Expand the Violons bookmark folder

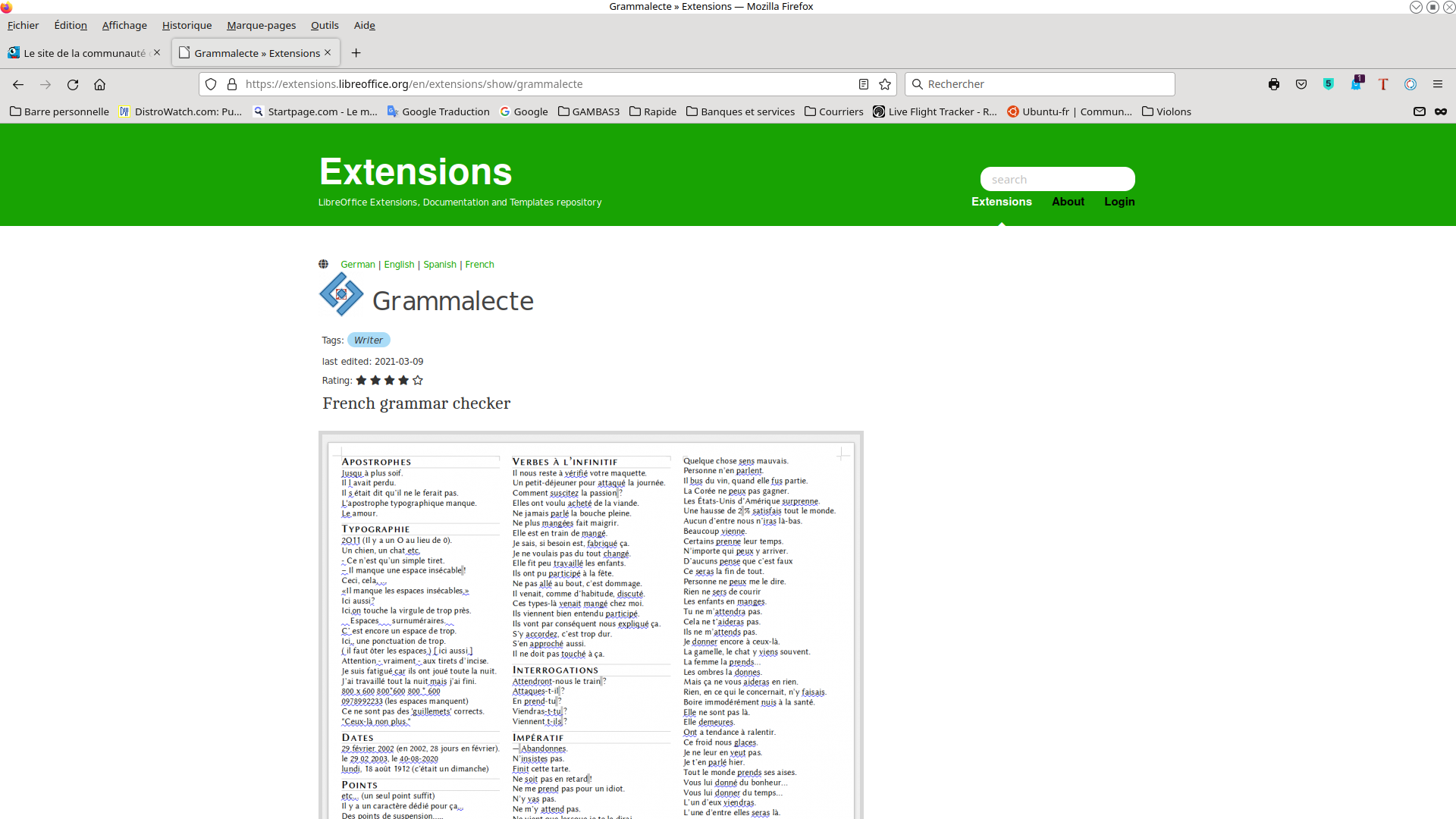[1166, 111]
